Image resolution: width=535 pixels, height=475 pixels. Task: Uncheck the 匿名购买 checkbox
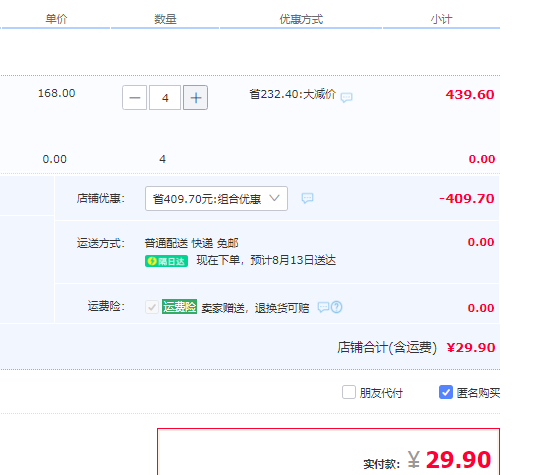coord(446,392)
